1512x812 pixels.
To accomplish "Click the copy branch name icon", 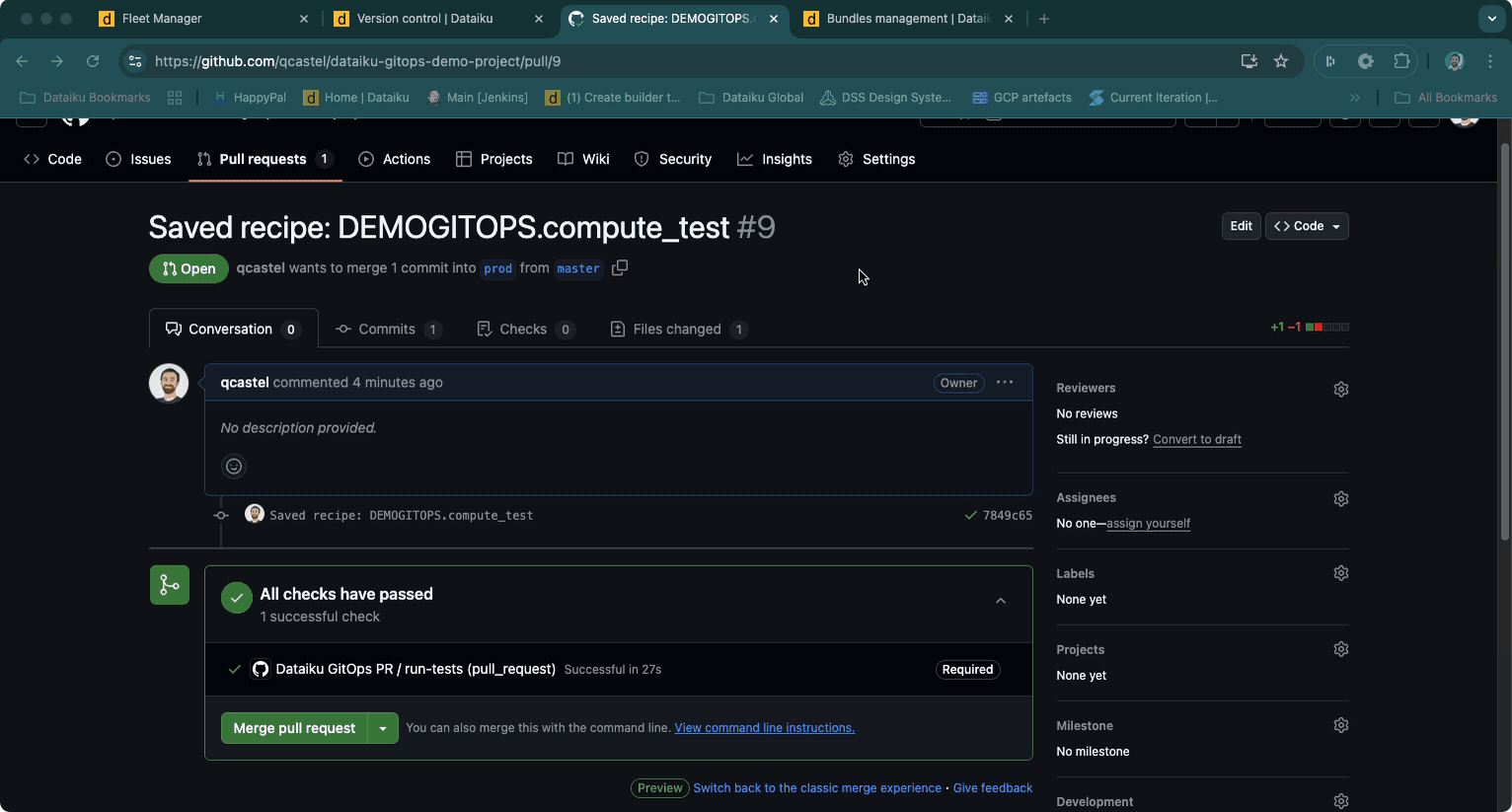I will pyautogui.click(x=620, y=267).
